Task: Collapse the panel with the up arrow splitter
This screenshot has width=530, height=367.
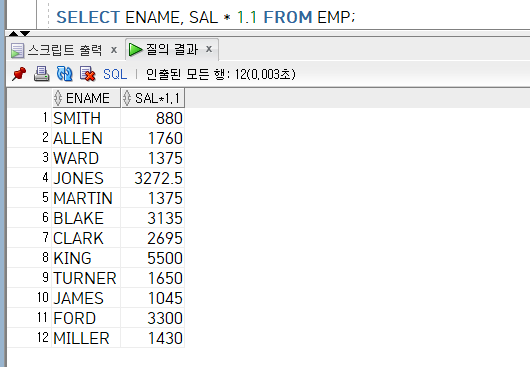Action: coord(14,33)
